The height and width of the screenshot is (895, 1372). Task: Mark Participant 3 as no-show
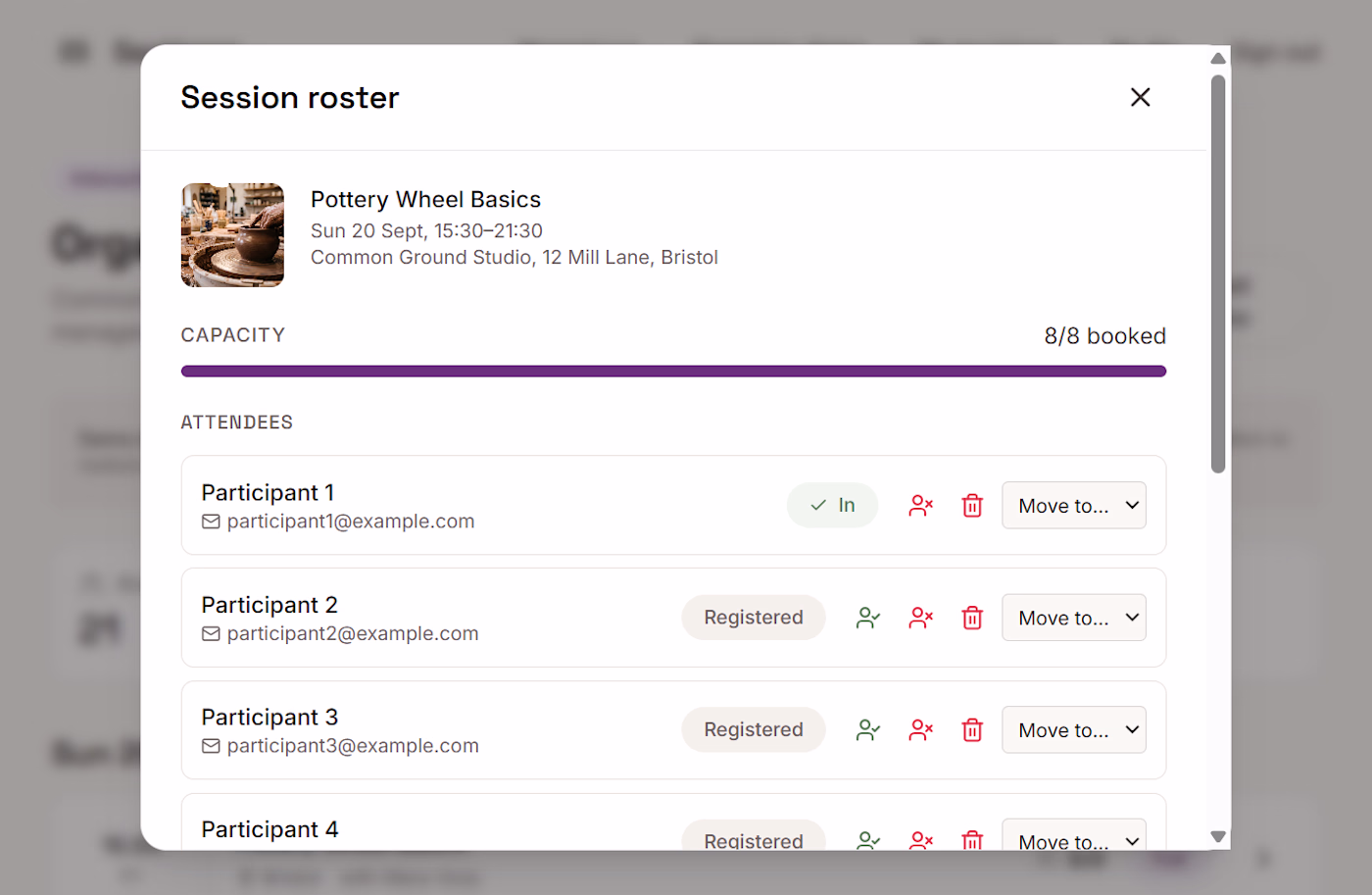(920, 730)
